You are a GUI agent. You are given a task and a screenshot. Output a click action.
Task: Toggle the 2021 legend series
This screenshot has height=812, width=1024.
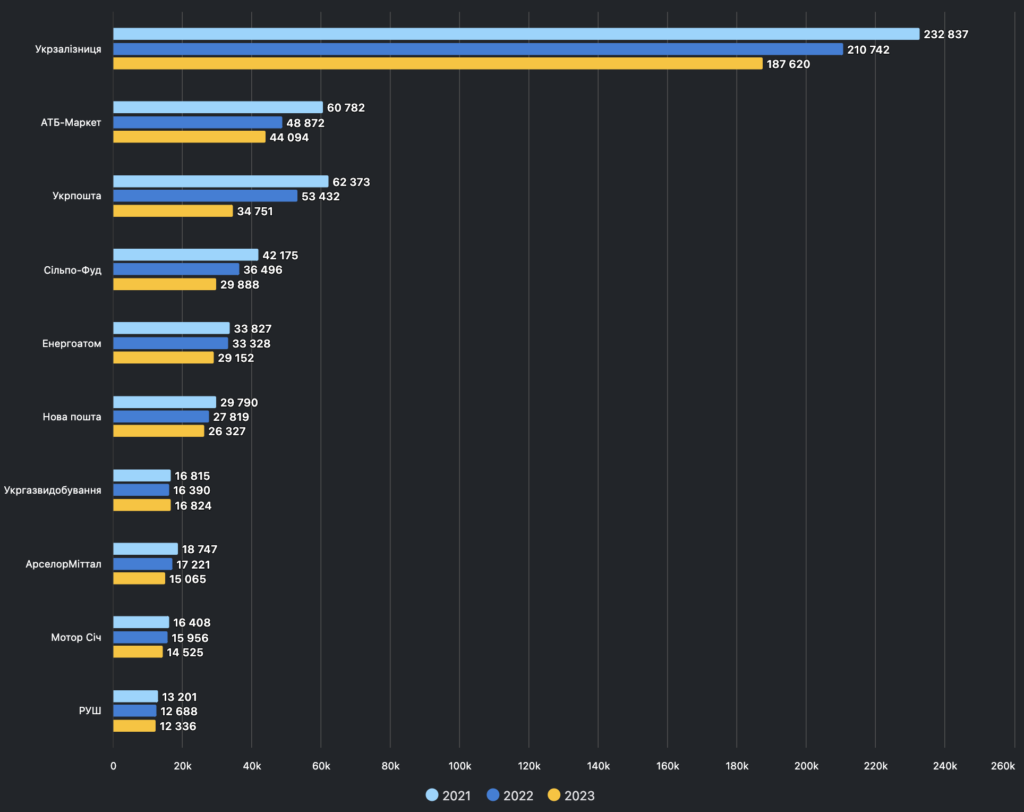pyautogui.click(x=448, y=795)
